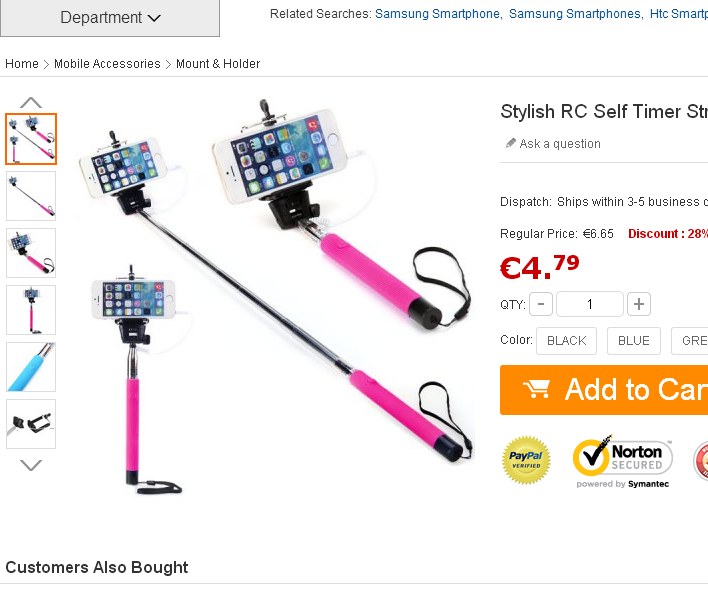Open the Department dropdown menu
This screenshot has width=708, height=610.
(x=110, y=18)
